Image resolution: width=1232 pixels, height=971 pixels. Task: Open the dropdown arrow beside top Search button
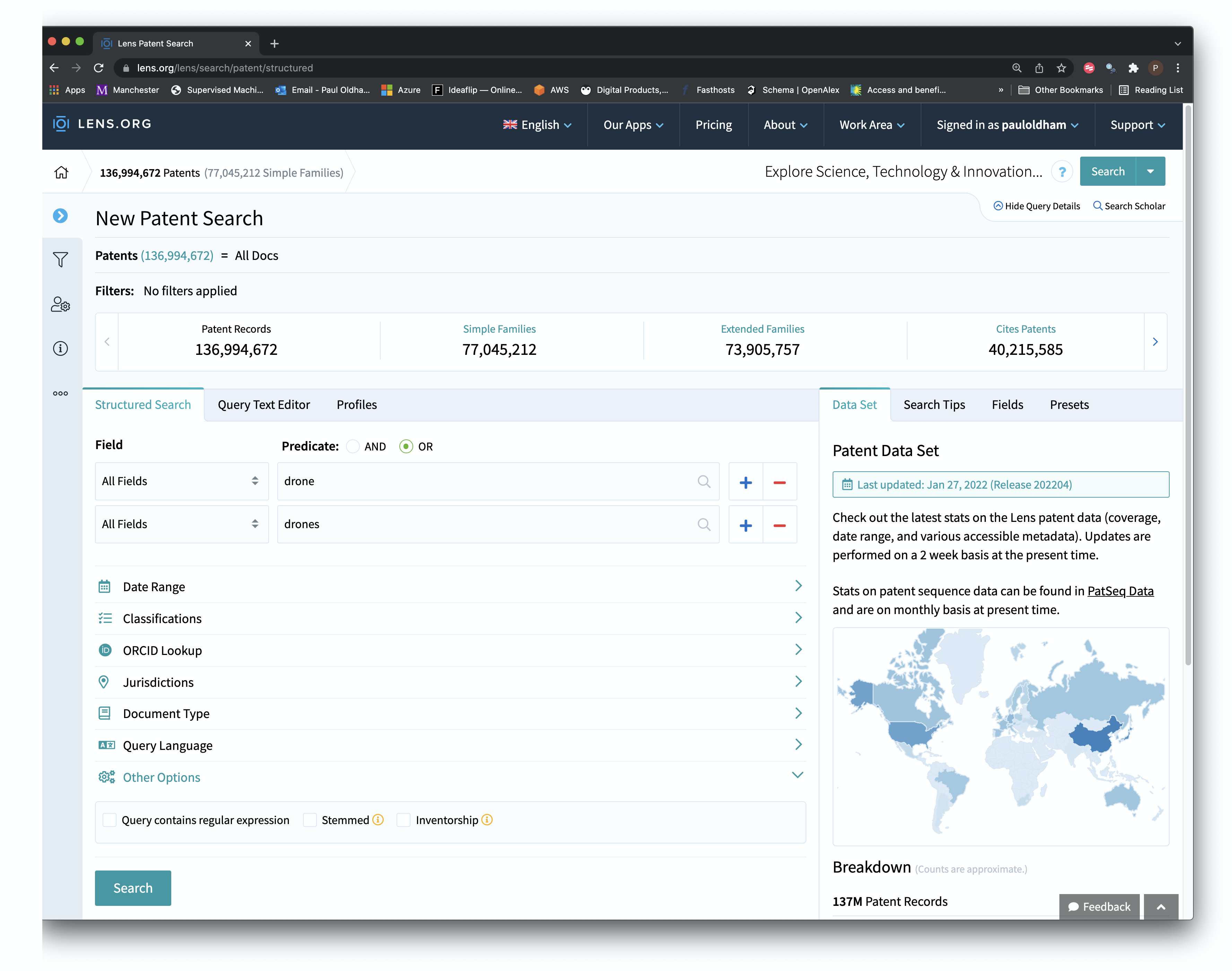[1150, 172]
